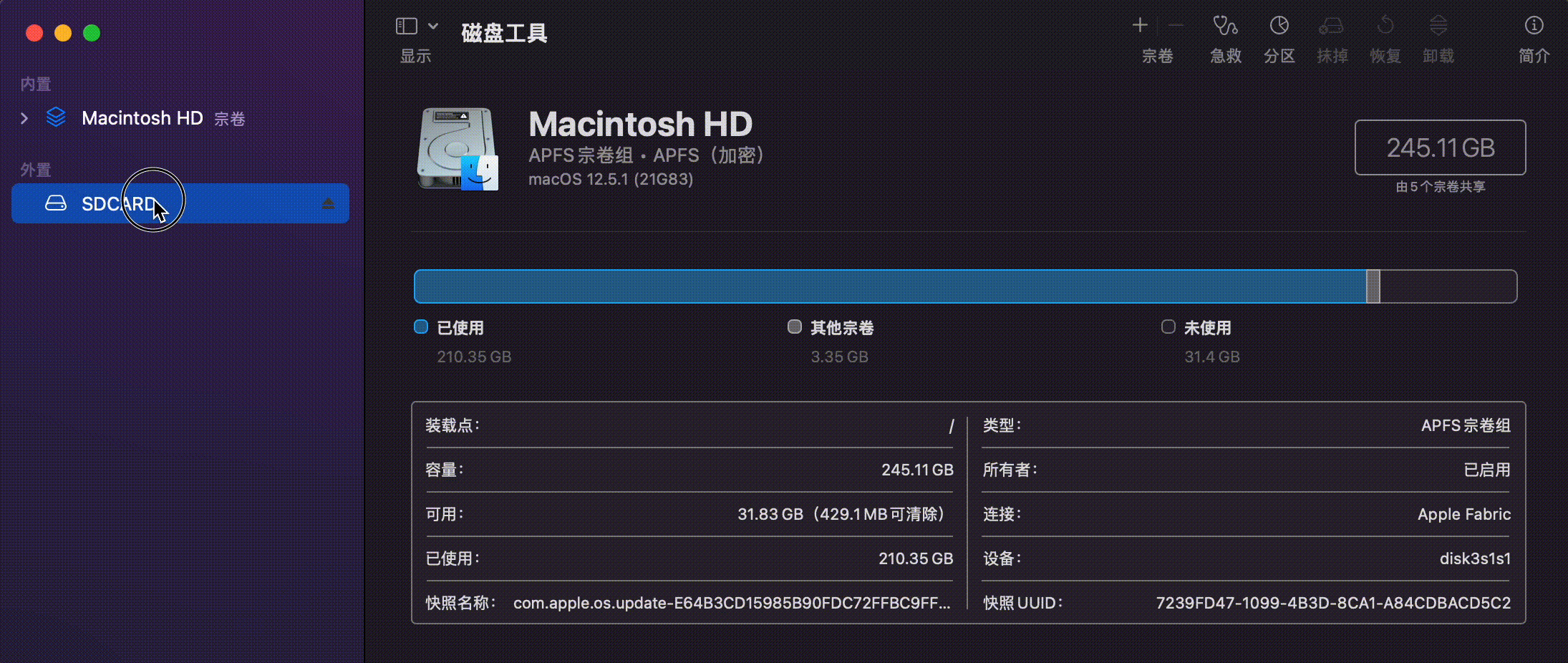
Task: Run First Aid (急救) stethoscope icon
Action: pyautogui.click(x=1225, y=26)
